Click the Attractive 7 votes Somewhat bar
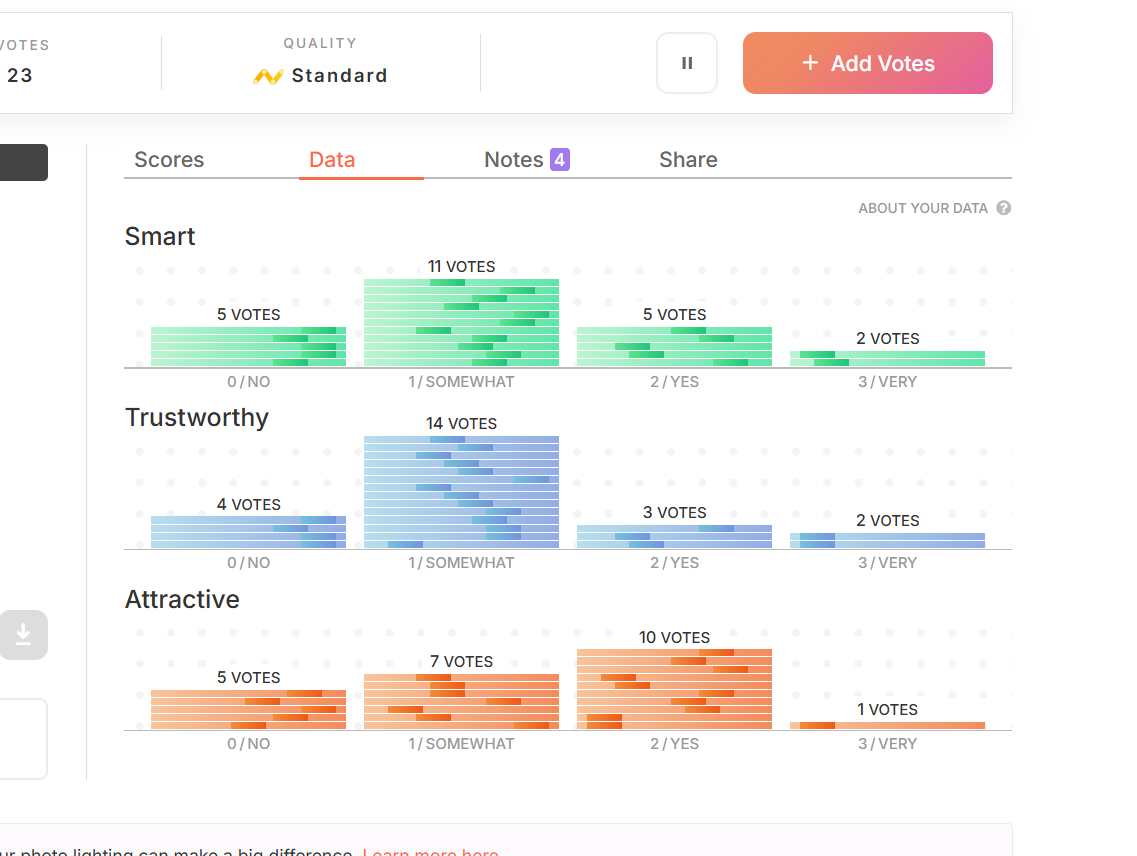 461,701
